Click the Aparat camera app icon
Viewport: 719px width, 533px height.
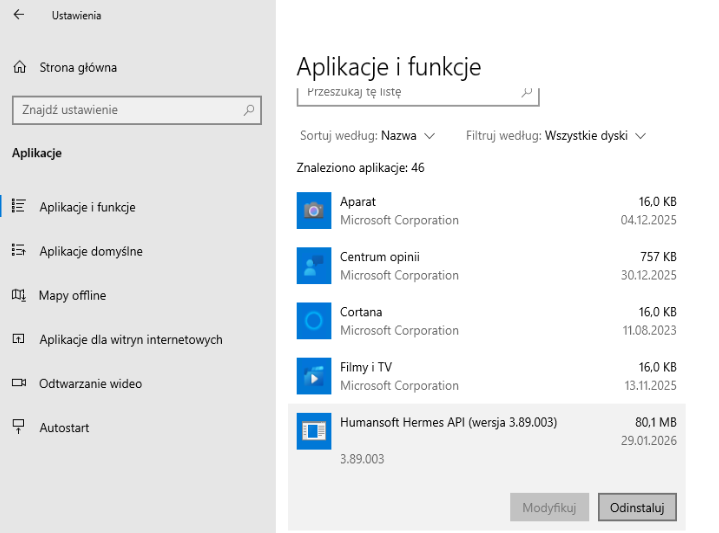[x=314, y=211]
